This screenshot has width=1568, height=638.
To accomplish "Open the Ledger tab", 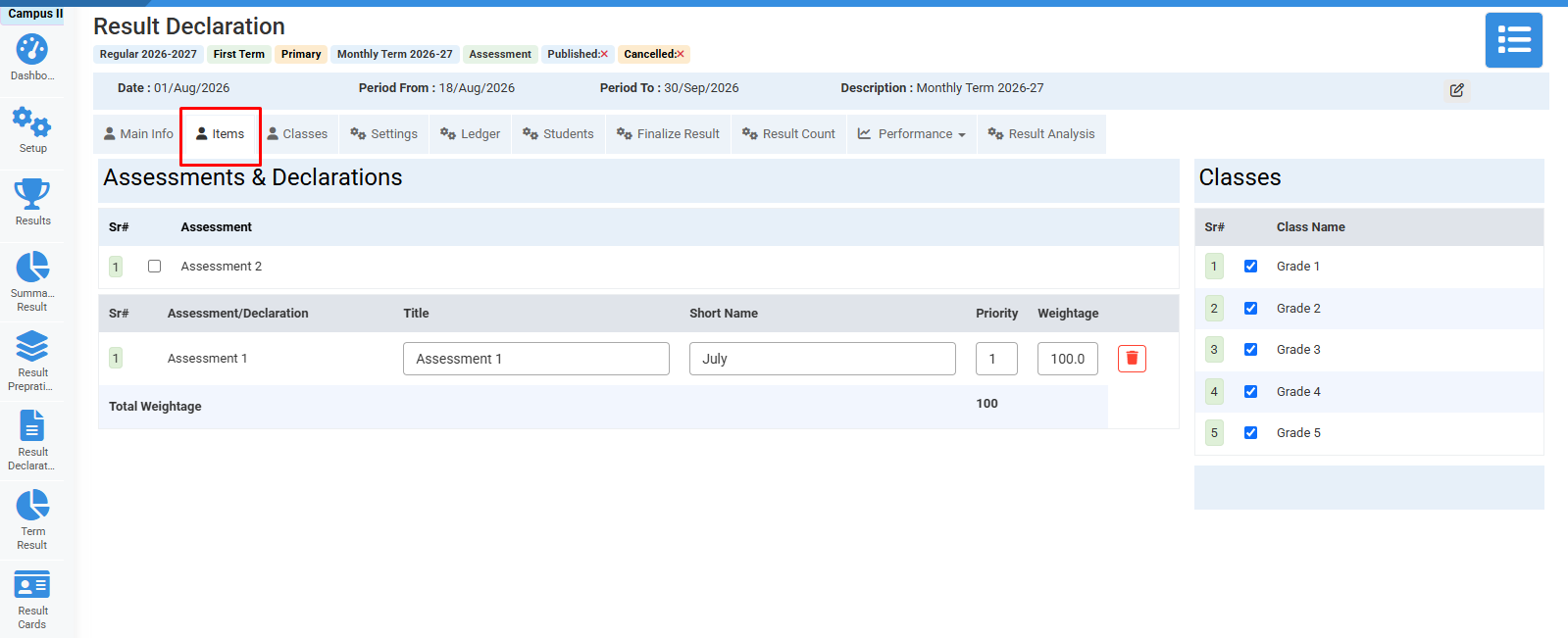I will click(471, 134).
